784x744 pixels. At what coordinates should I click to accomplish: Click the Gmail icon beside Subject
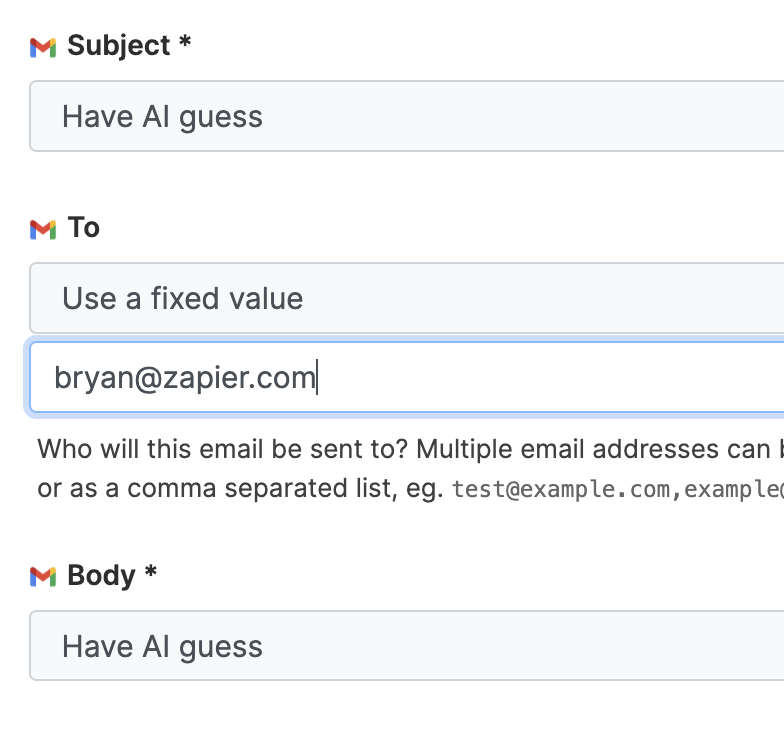click(43, 48)
